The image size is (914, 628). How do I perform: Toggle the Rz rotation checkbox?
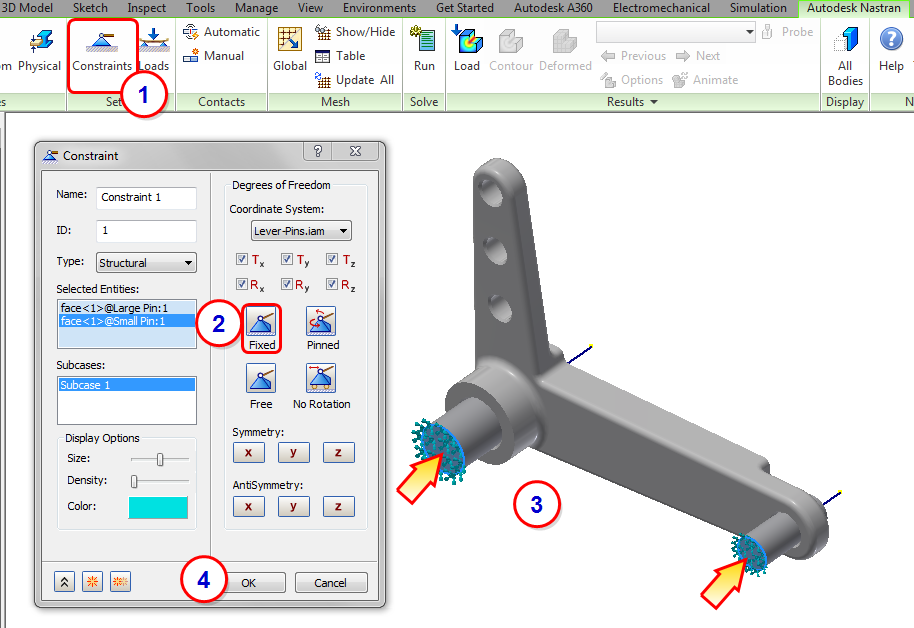(332, 284)
